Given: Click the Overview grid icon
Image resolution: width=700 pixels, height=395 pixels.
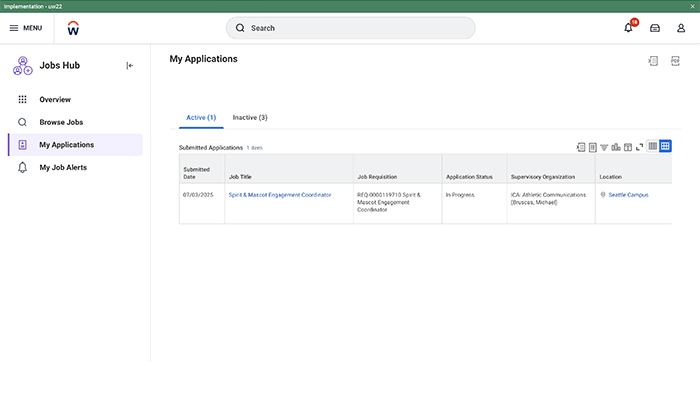Looking at the screenshot, I should pos(22,100).
